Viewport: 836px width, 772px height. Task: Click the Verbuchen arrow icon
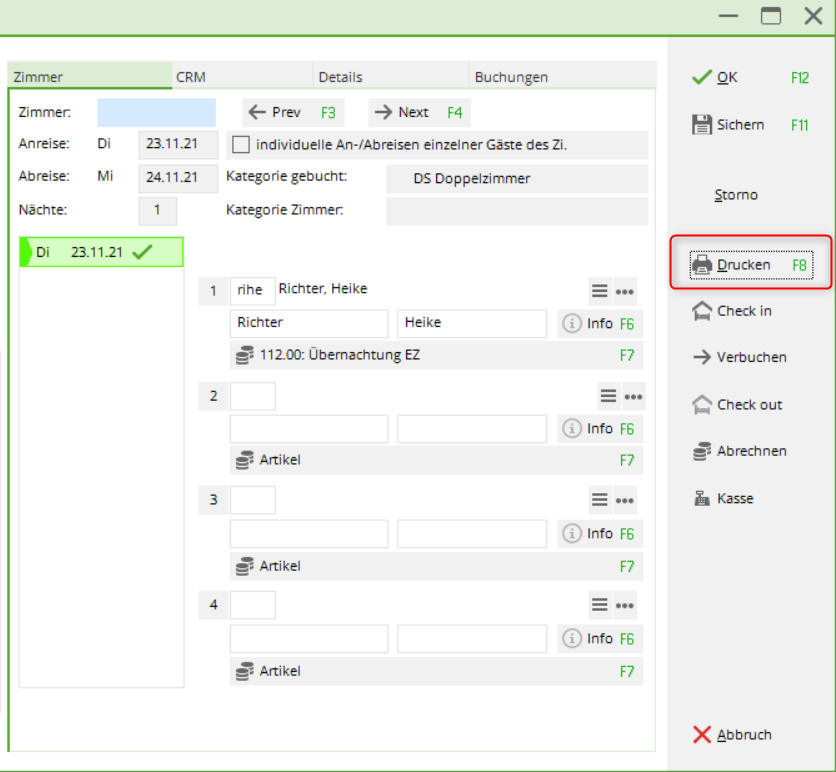702,357
